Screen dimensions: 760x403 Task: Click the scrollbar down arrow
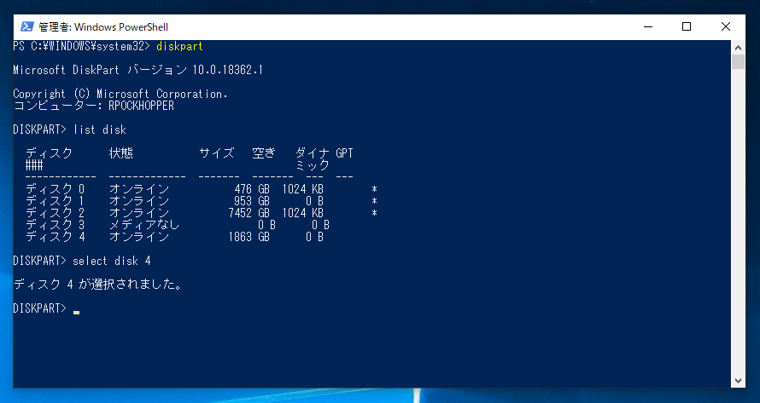tap(738, 381)
